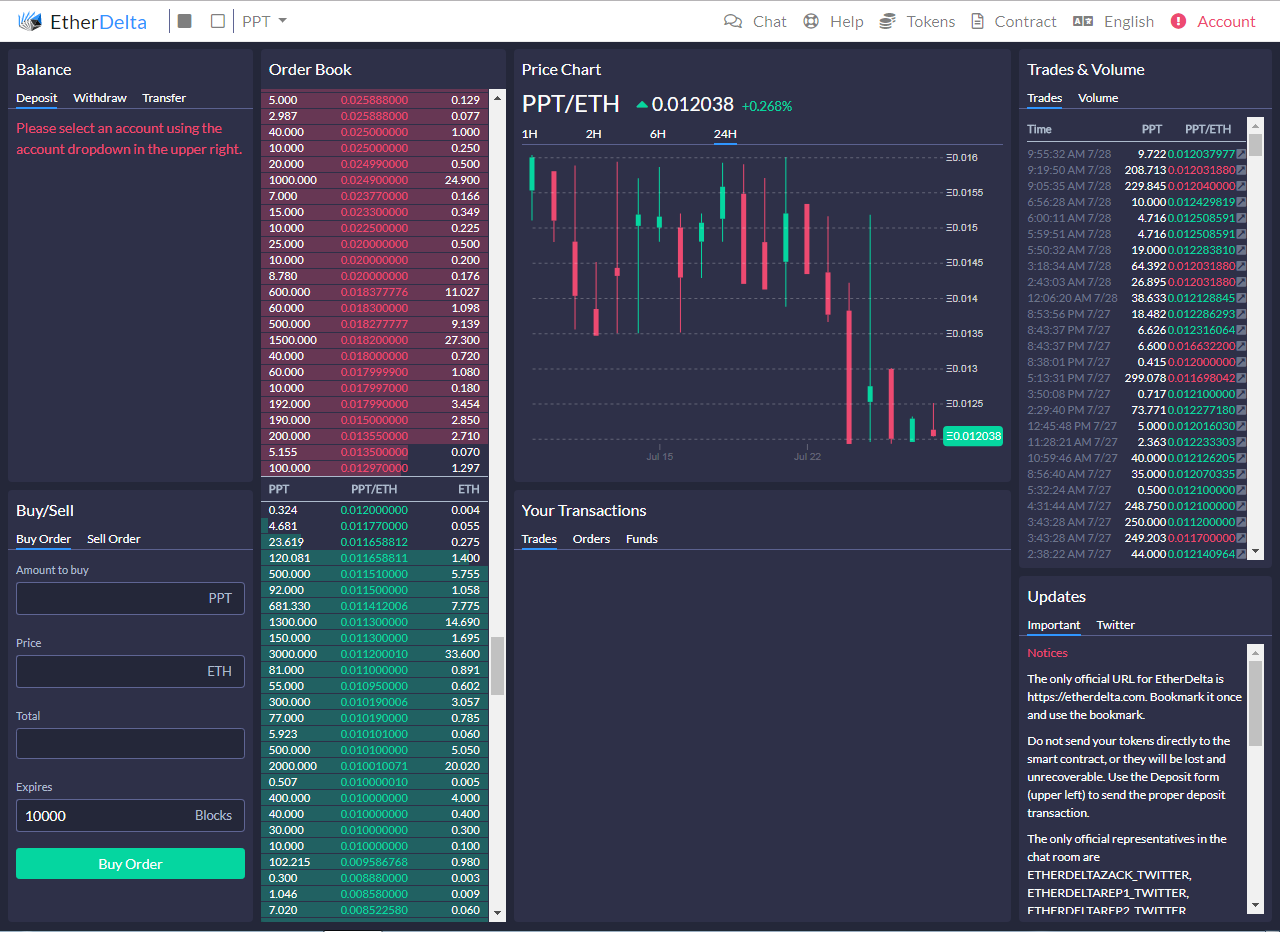
Task: Open transaction link icon for 2:43:03 AM trade
Action: click(1242, 282)
